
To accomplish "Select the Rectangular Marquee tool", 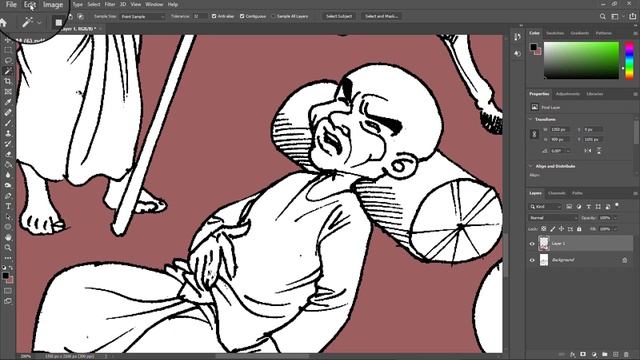I will tap(8, 50).
